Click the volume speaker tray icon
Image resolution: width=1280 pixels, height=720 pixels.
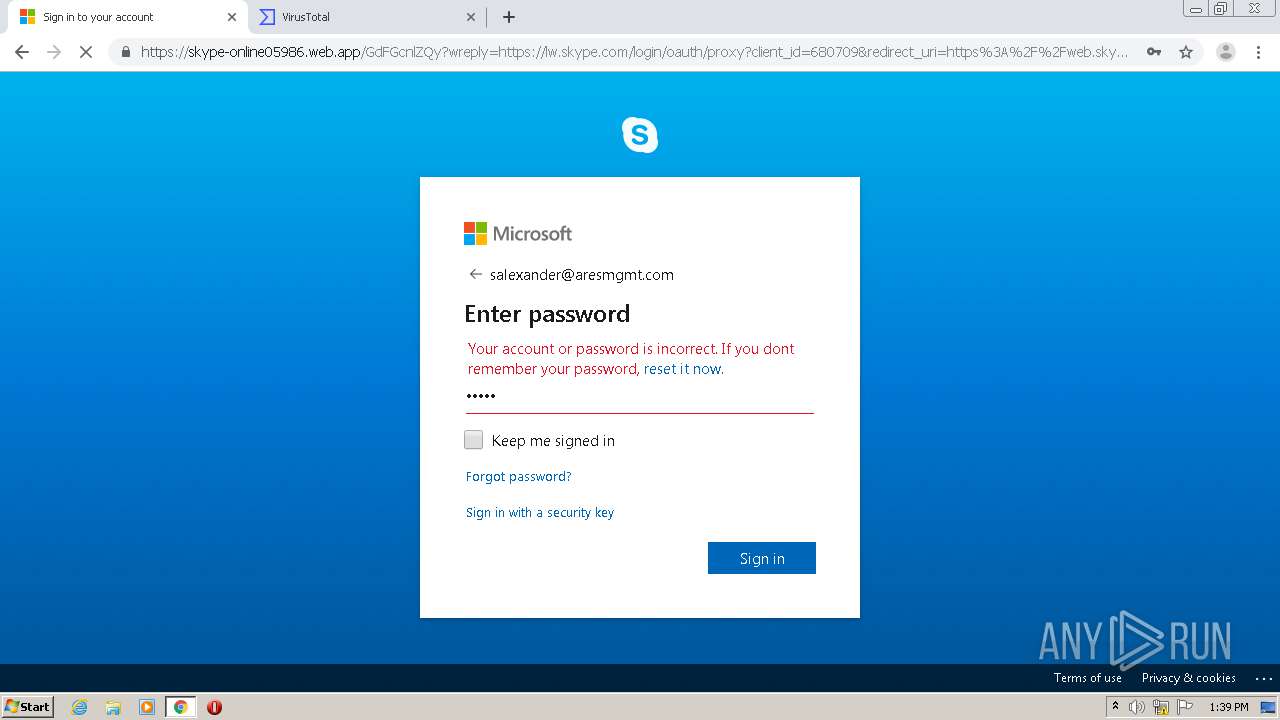click(1137, 707)
